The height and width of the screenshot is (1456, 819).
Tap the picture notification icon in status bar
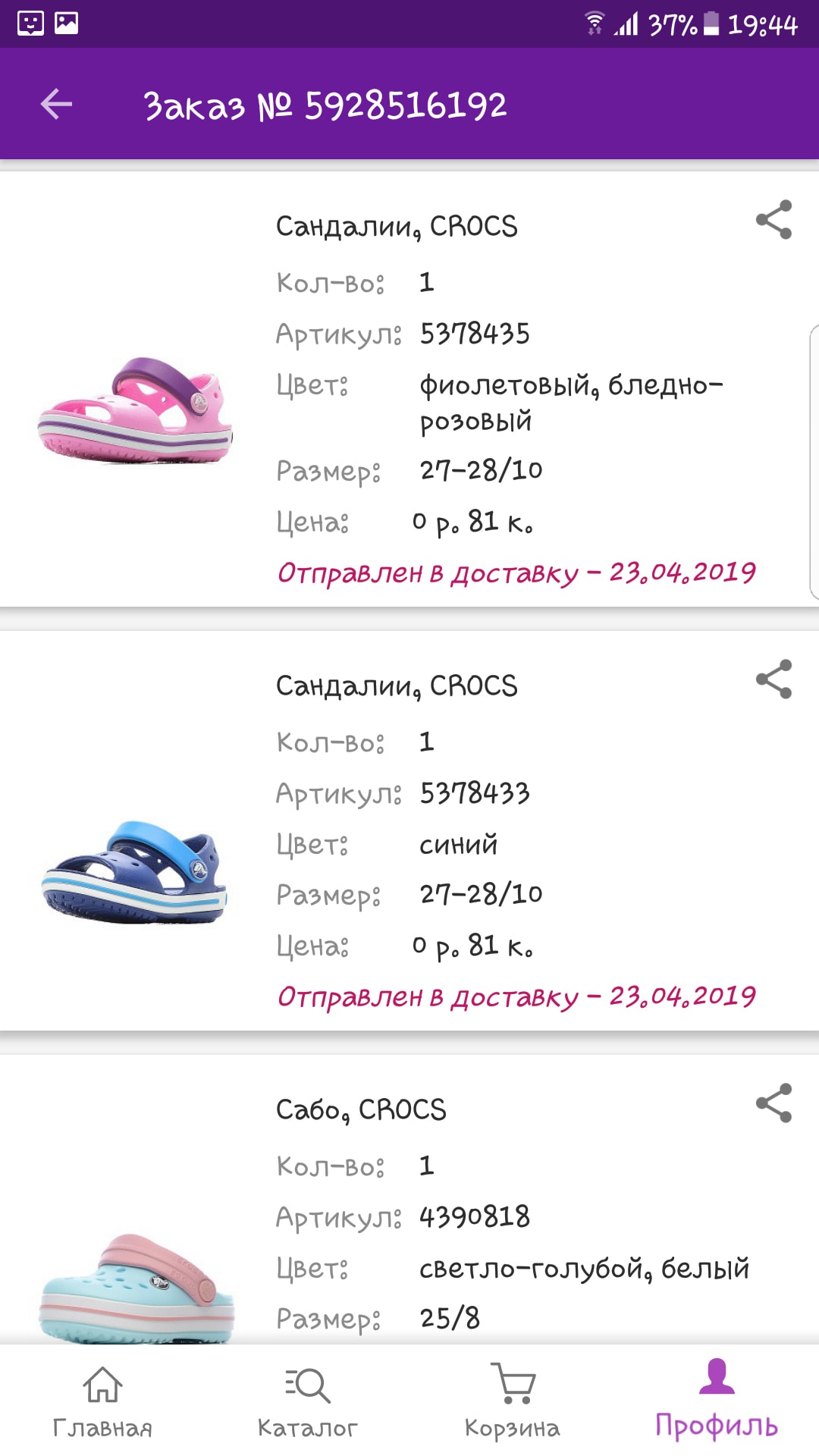pyautogui.click(x=67, y=24)
